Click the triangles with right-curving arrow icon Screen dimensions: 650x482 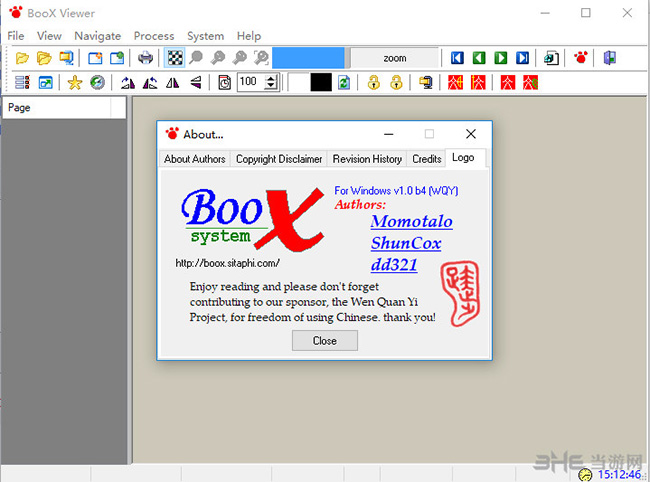(x=128, y=83)
